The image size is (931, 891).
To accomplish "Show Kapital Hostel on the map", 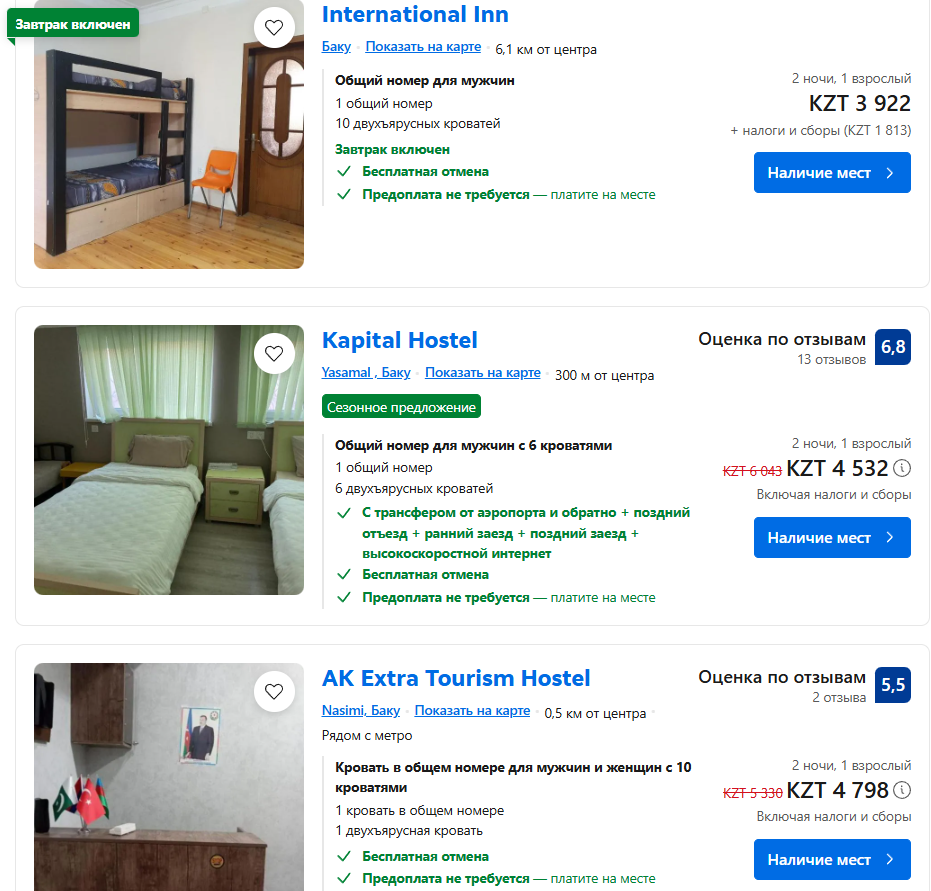I will (483, 373).
